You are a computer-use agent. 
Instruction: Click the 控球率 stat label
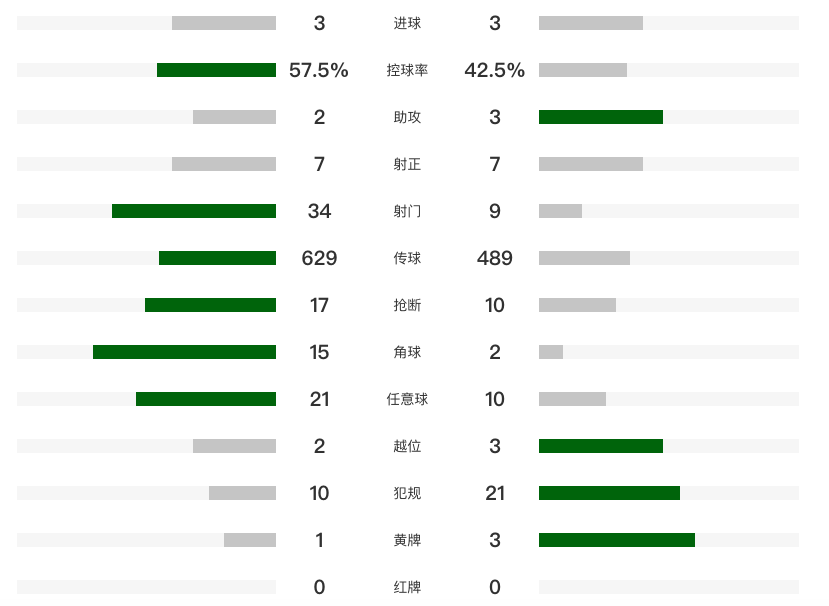pyautogui.click(x=407, y=70)
